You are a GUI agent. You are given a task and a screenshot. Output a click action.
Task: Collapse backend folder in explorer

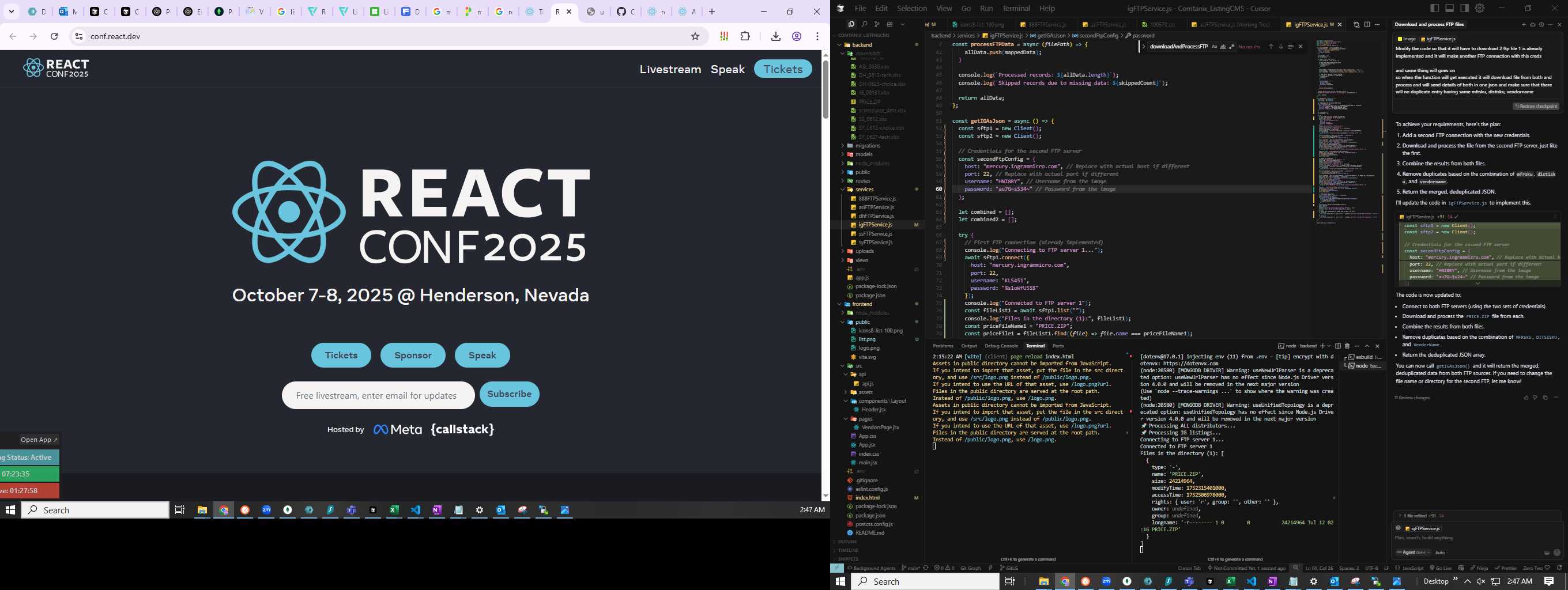(861, 44)
